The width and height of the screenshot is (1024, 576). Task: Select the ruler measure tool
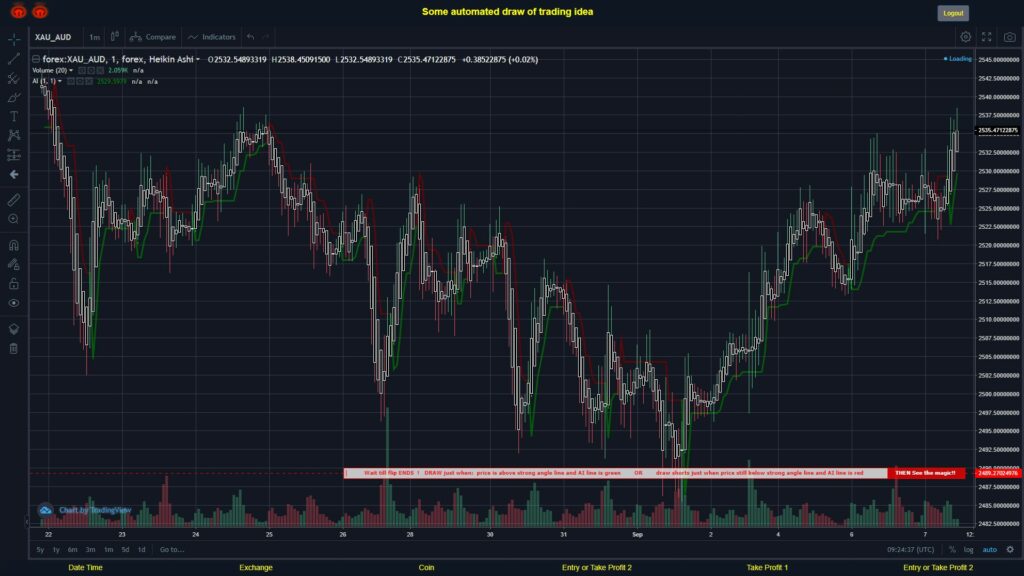click(14, 200)
